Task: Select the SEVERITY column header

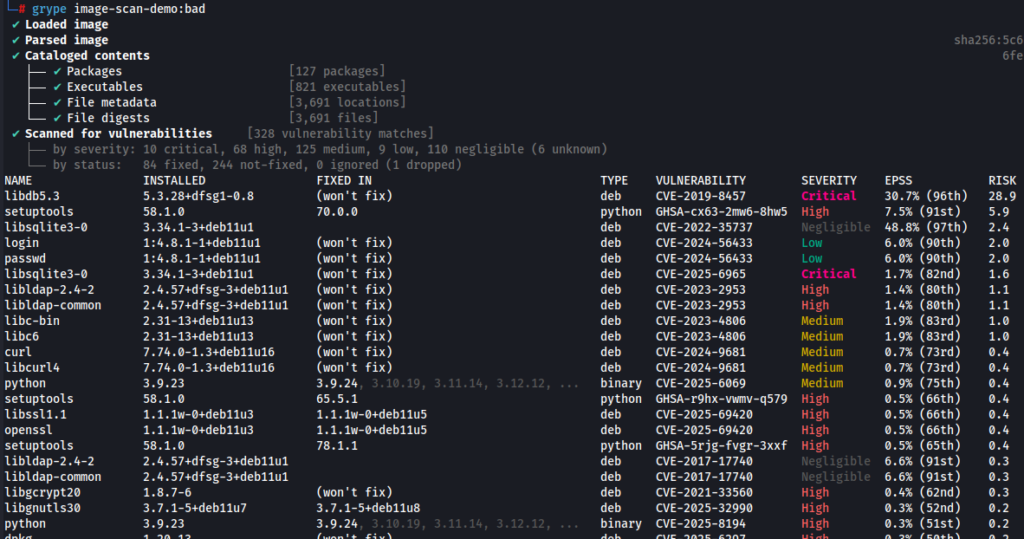Action: pyautogui.click(x=829, y=181)
